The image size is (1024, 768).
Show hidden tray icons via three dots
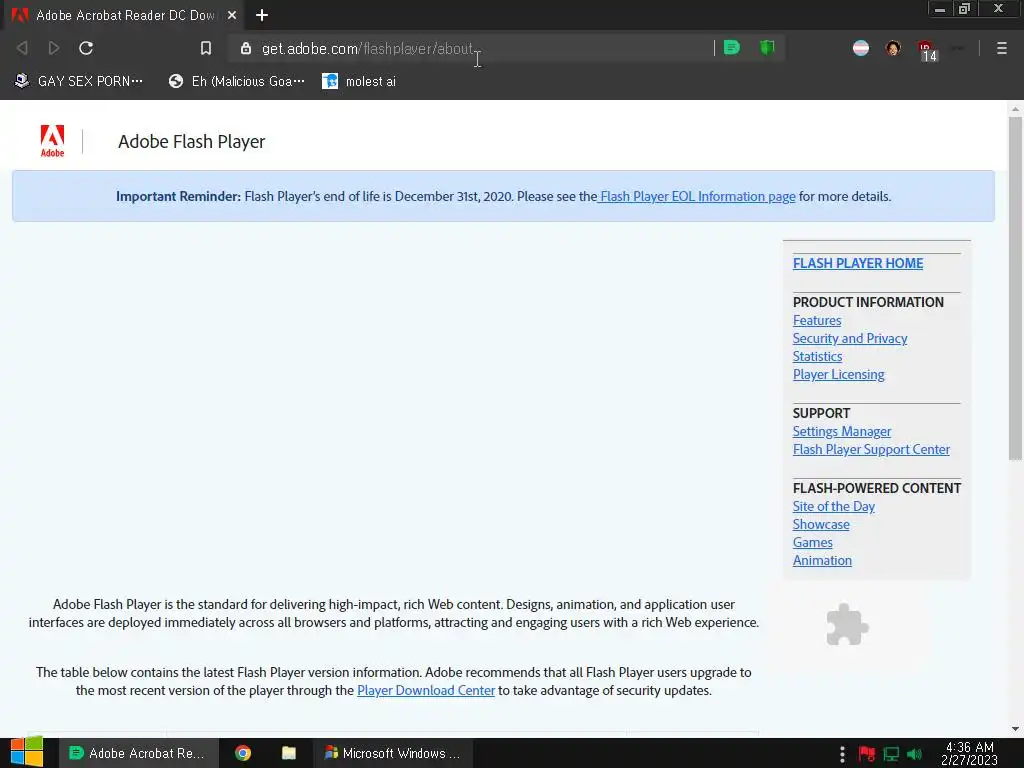842,754
